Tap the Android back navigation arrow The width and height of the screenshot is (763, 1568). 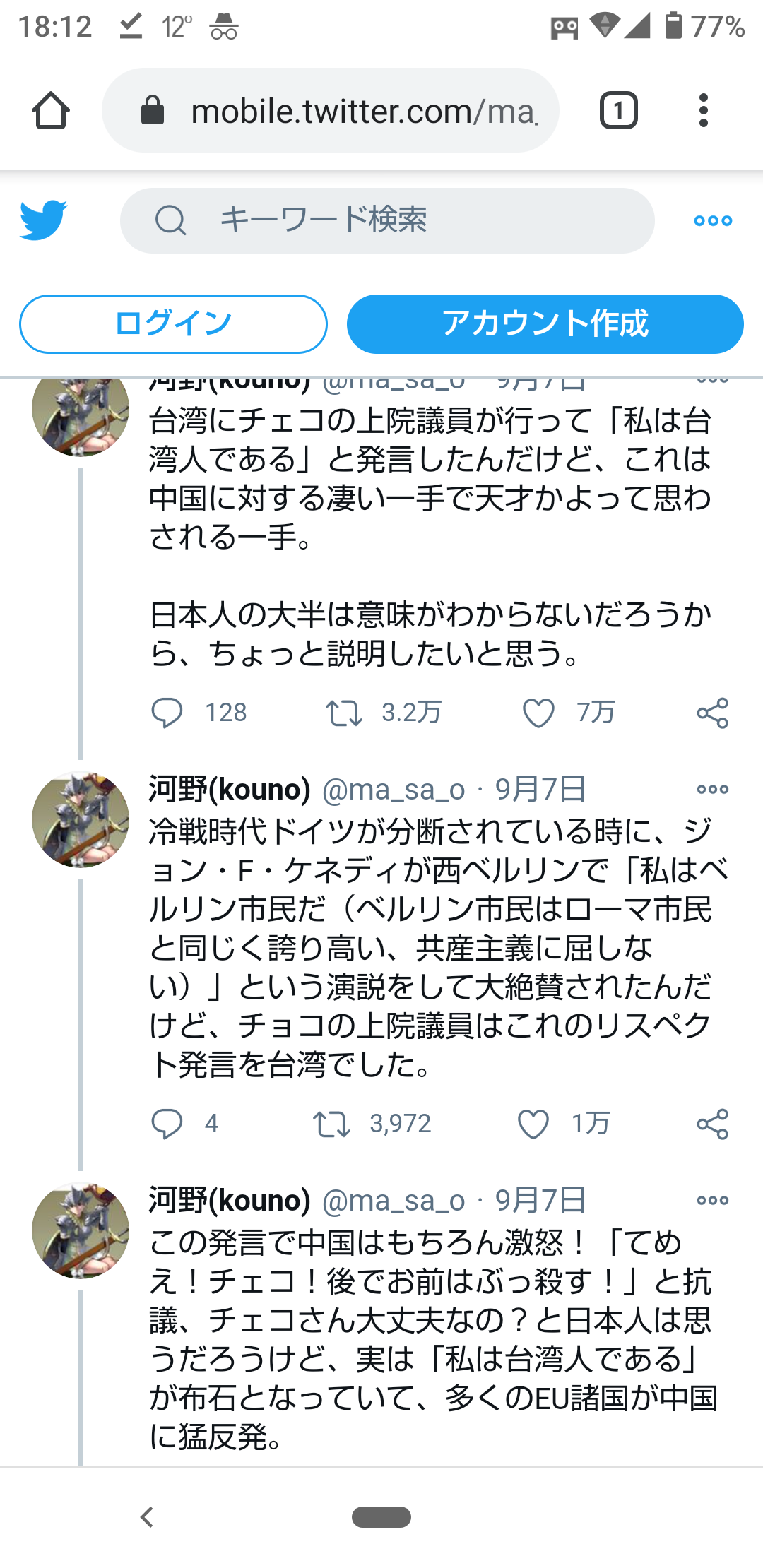click(147, 1516)
